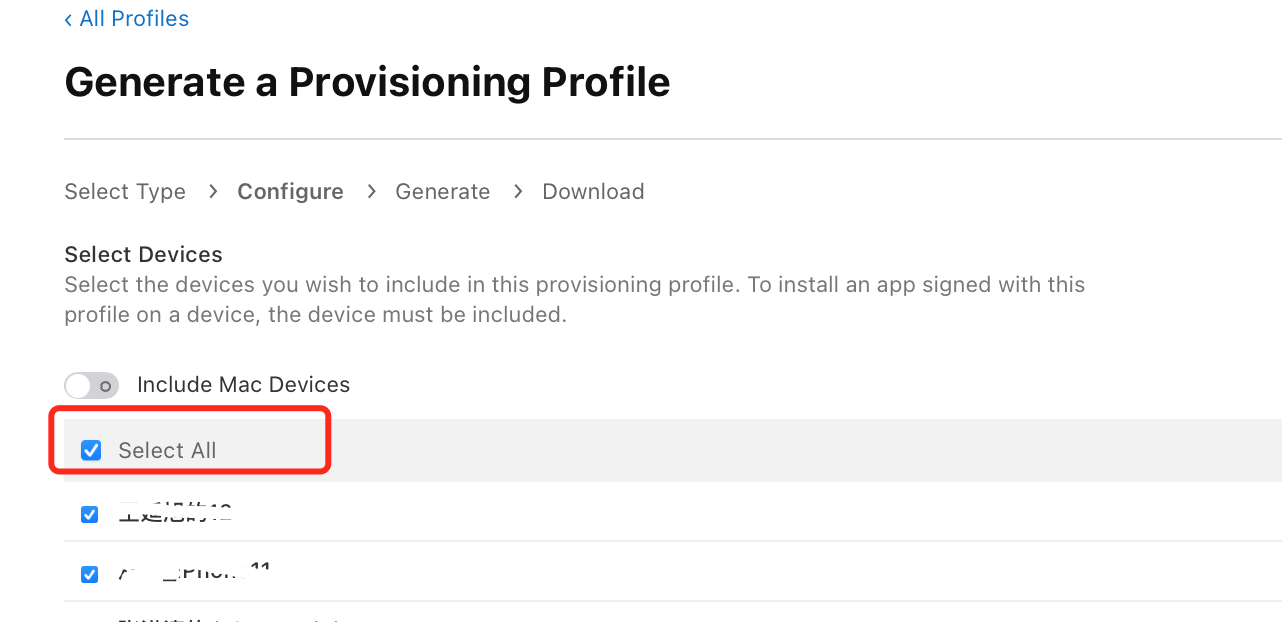Click the Generate a Provisioning Profile heading
The image size is (1282, 622).
pos(367,82)
